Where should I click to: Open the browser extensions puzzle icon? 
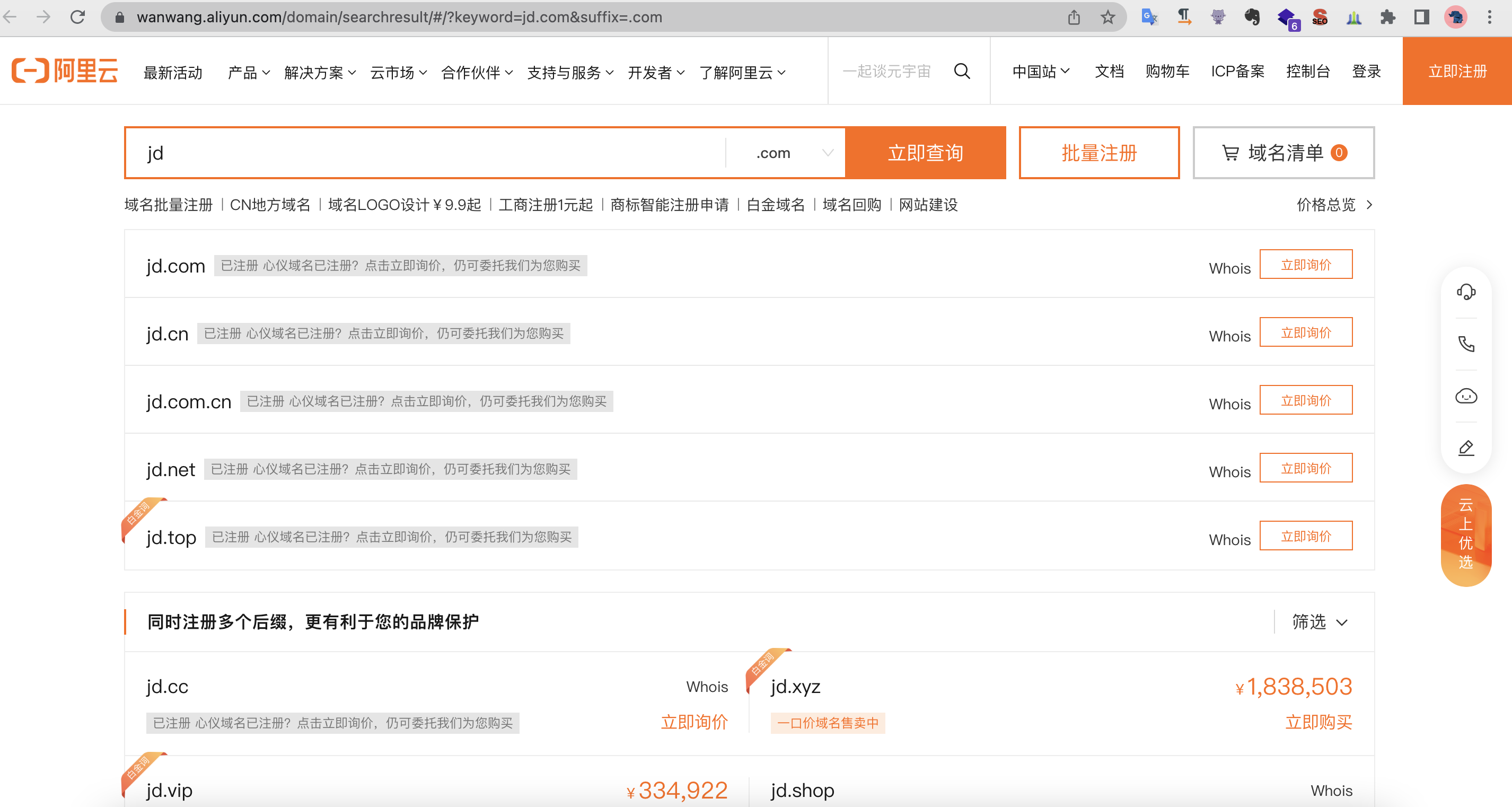1387,17
